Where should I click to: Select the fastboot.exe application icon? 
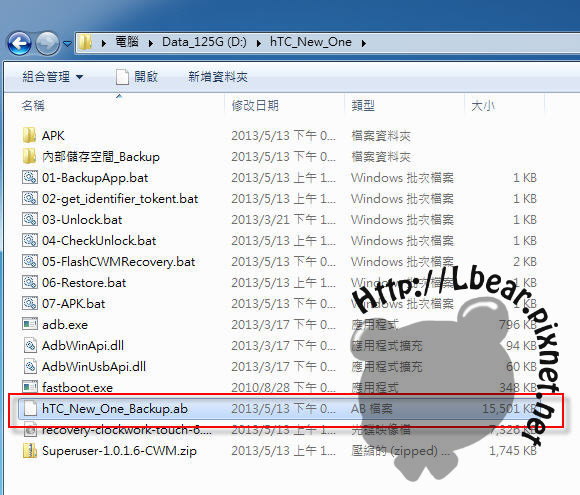point(30,387)
